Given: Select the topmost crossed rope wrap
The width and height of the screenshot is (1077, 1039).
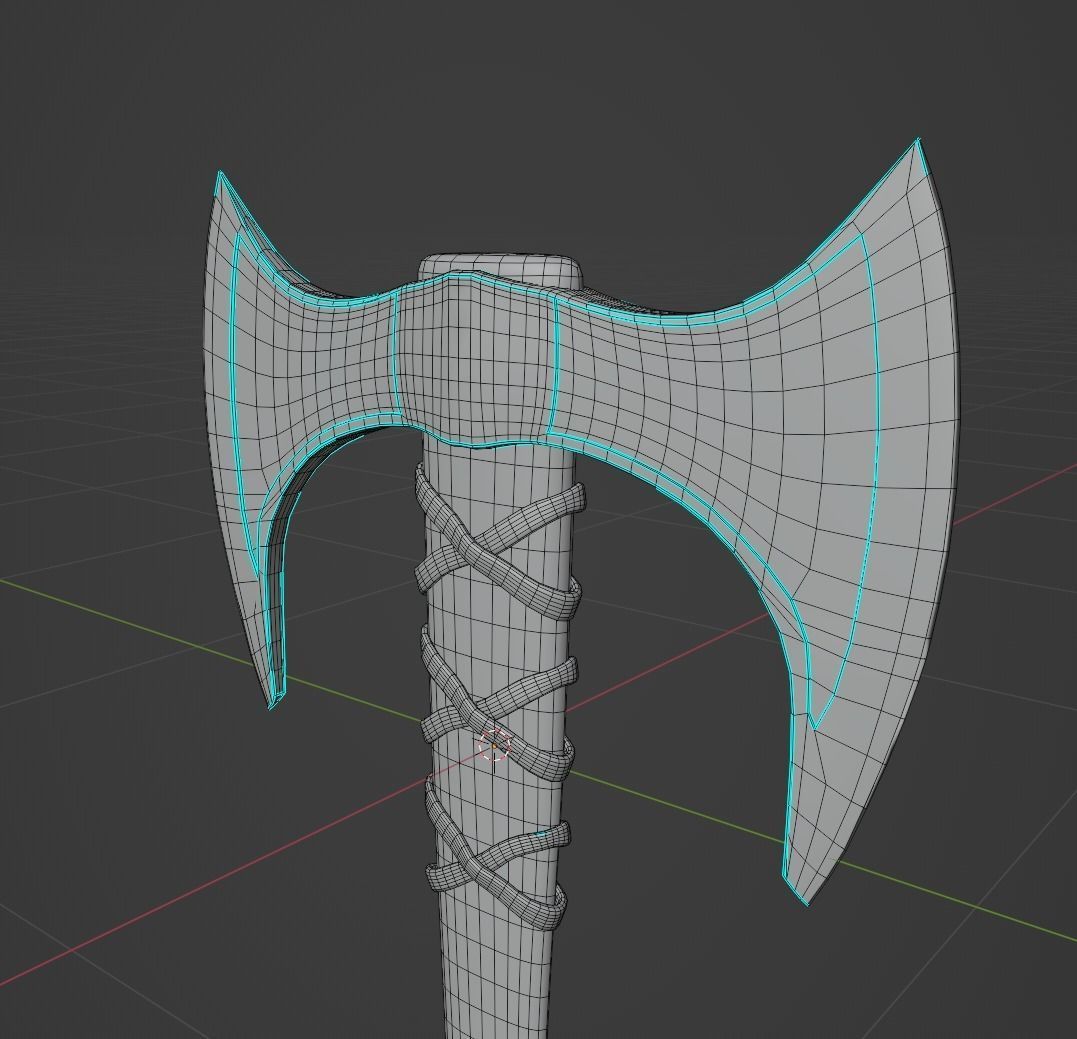Looking at the screenshot, I should point(500,543).
